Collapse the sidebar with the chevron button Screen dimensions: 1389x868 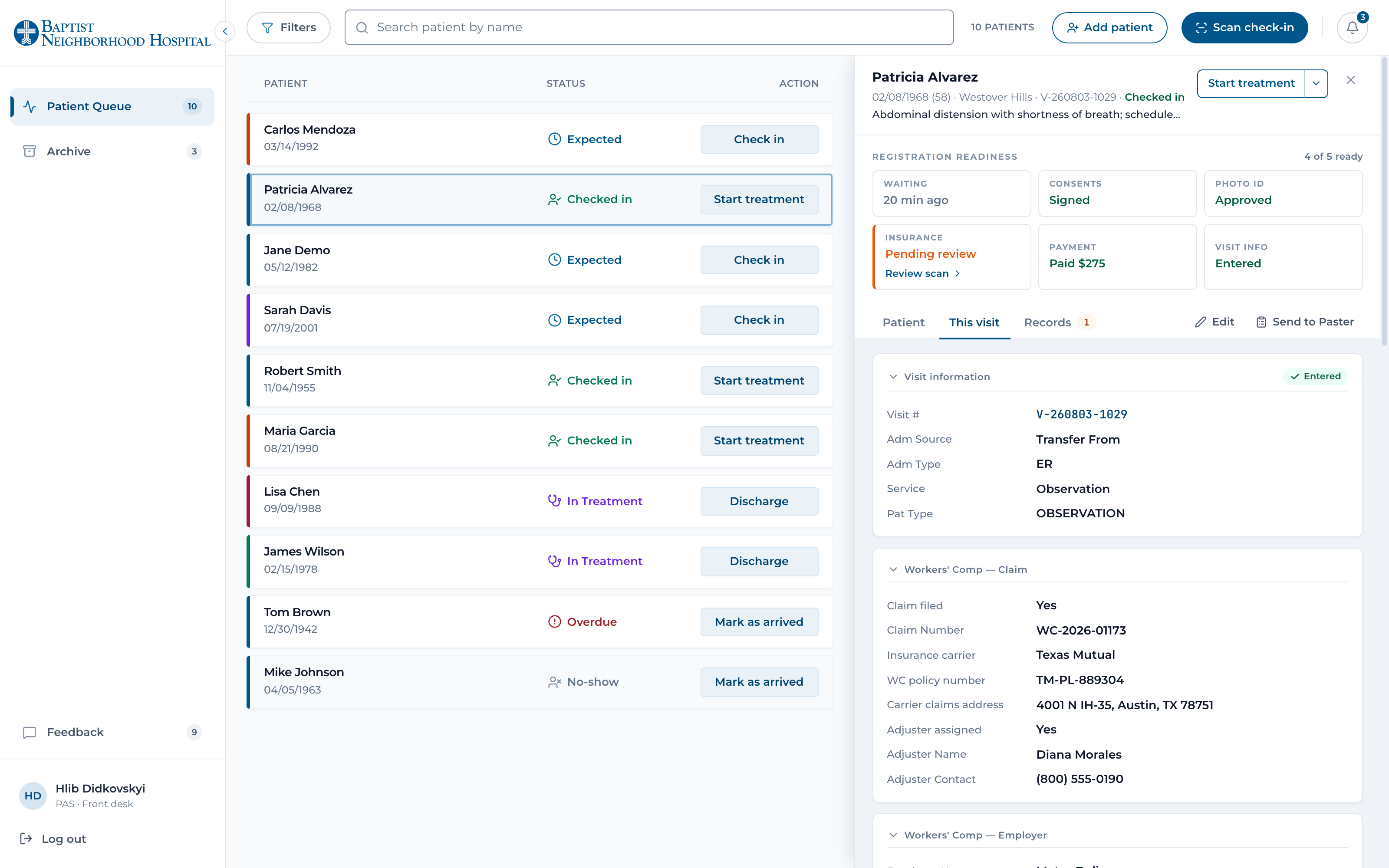point(225,31)
